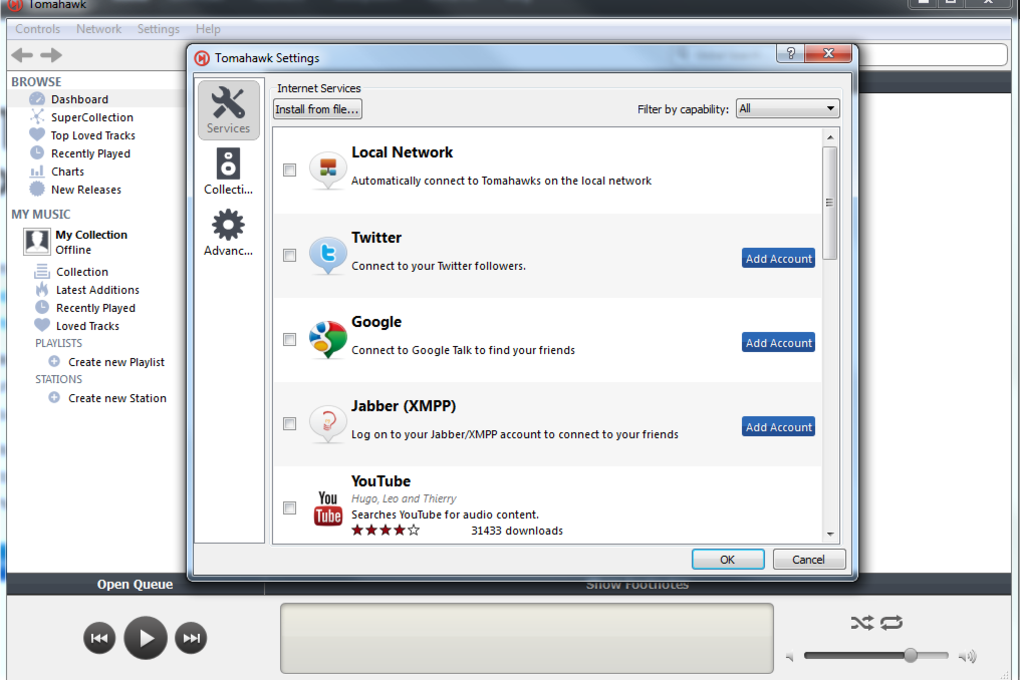Go forward with the right arrow
The image size is (1020, 680).
click(51, 55)
